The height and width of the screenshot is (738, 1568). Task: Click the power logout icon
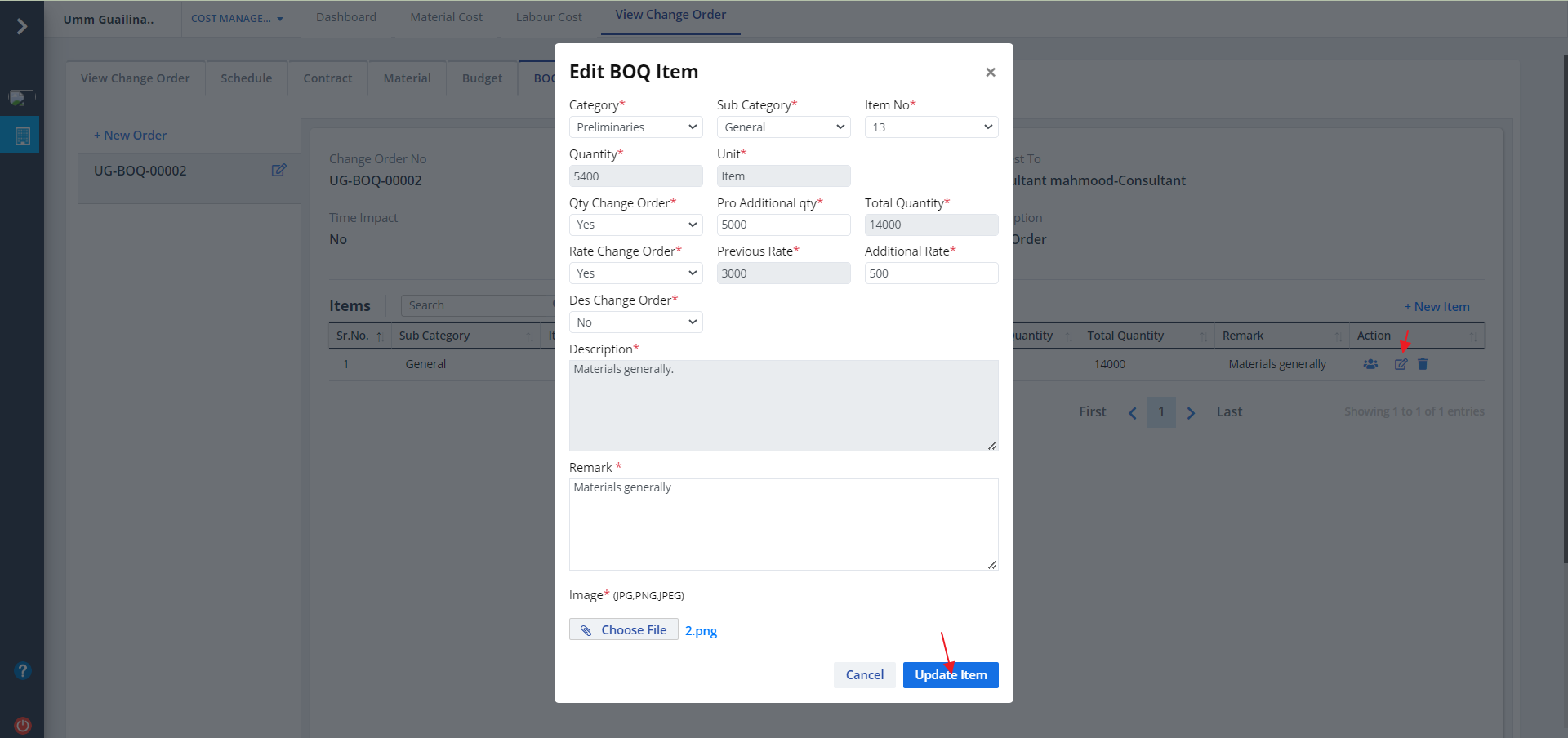coord(23,725)
